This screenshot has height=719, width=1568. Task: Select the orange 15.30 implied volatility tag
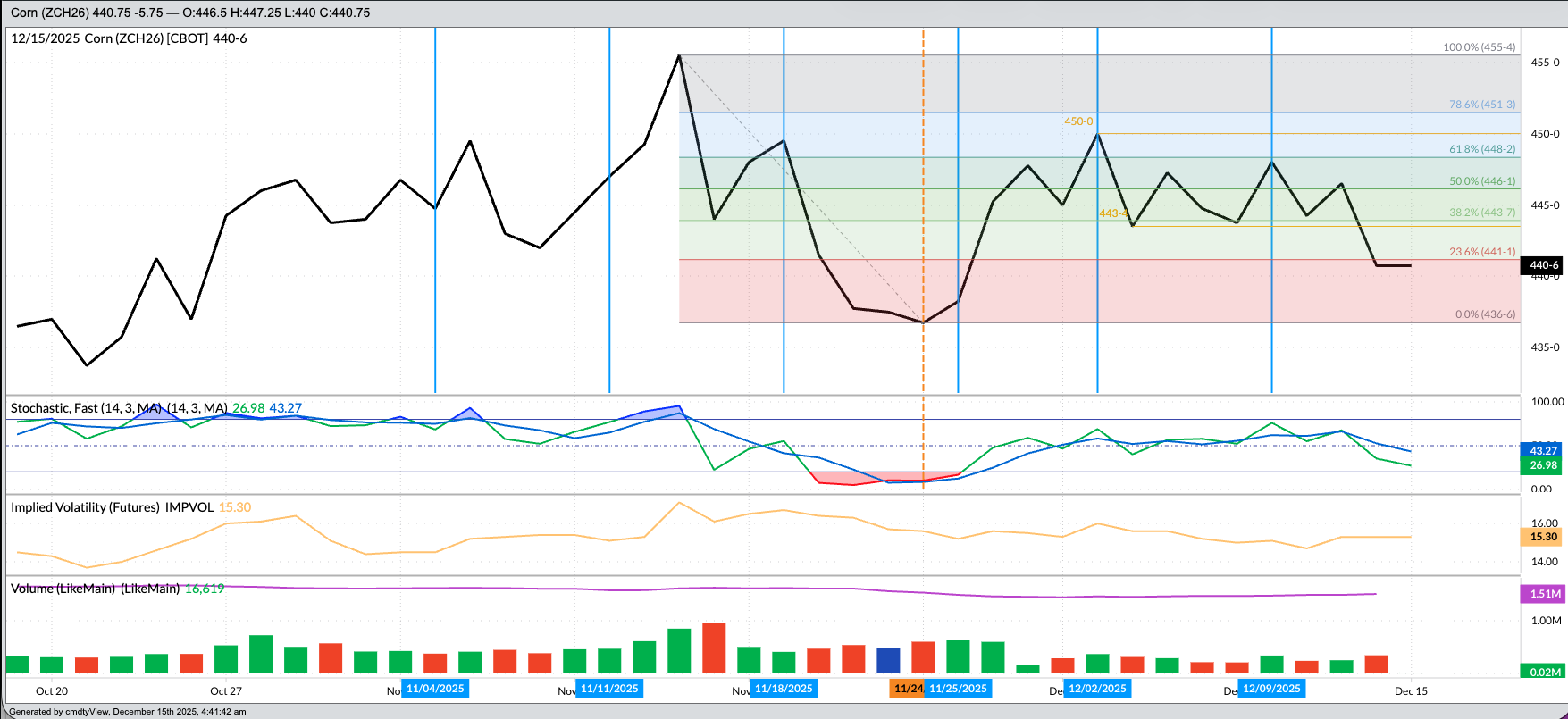point(1543,537)
